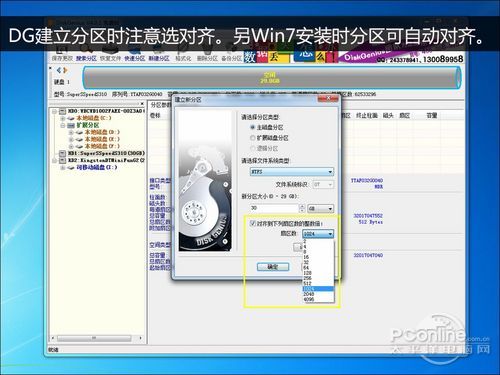This screenshot has height=375, width=500.
Task: Pick 512 from the sector list
Action: coord(318,283)
